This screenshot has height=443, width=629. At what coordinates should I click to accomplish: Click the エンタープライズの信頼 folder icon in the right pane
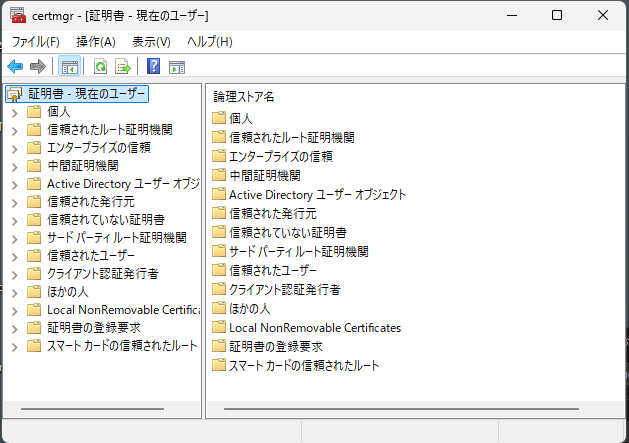219,156
